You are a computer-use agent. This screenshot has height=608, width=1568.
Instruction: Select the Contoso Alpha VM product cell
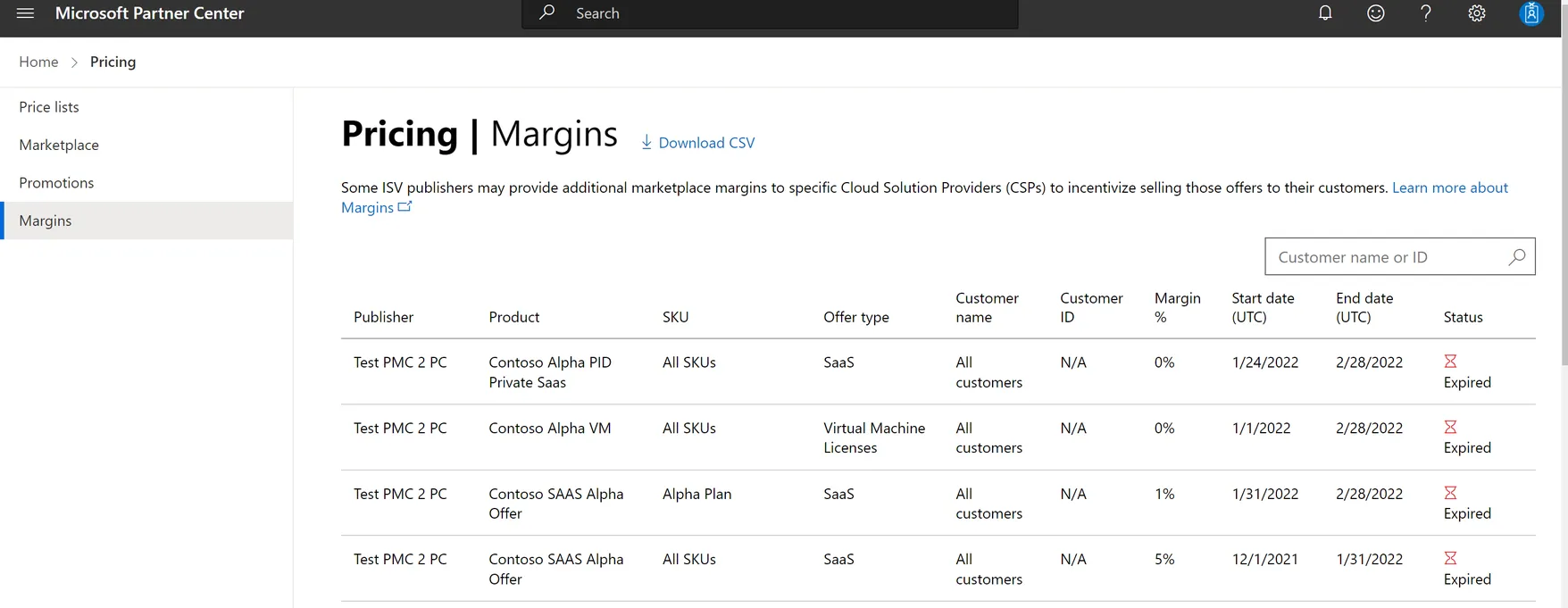[550, 428]
